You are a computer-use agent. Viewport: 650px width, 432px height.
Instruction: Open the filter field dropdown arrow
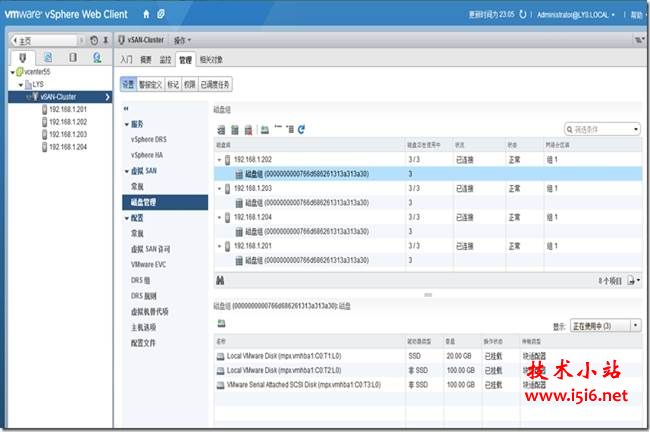click(x=636, y=129)
